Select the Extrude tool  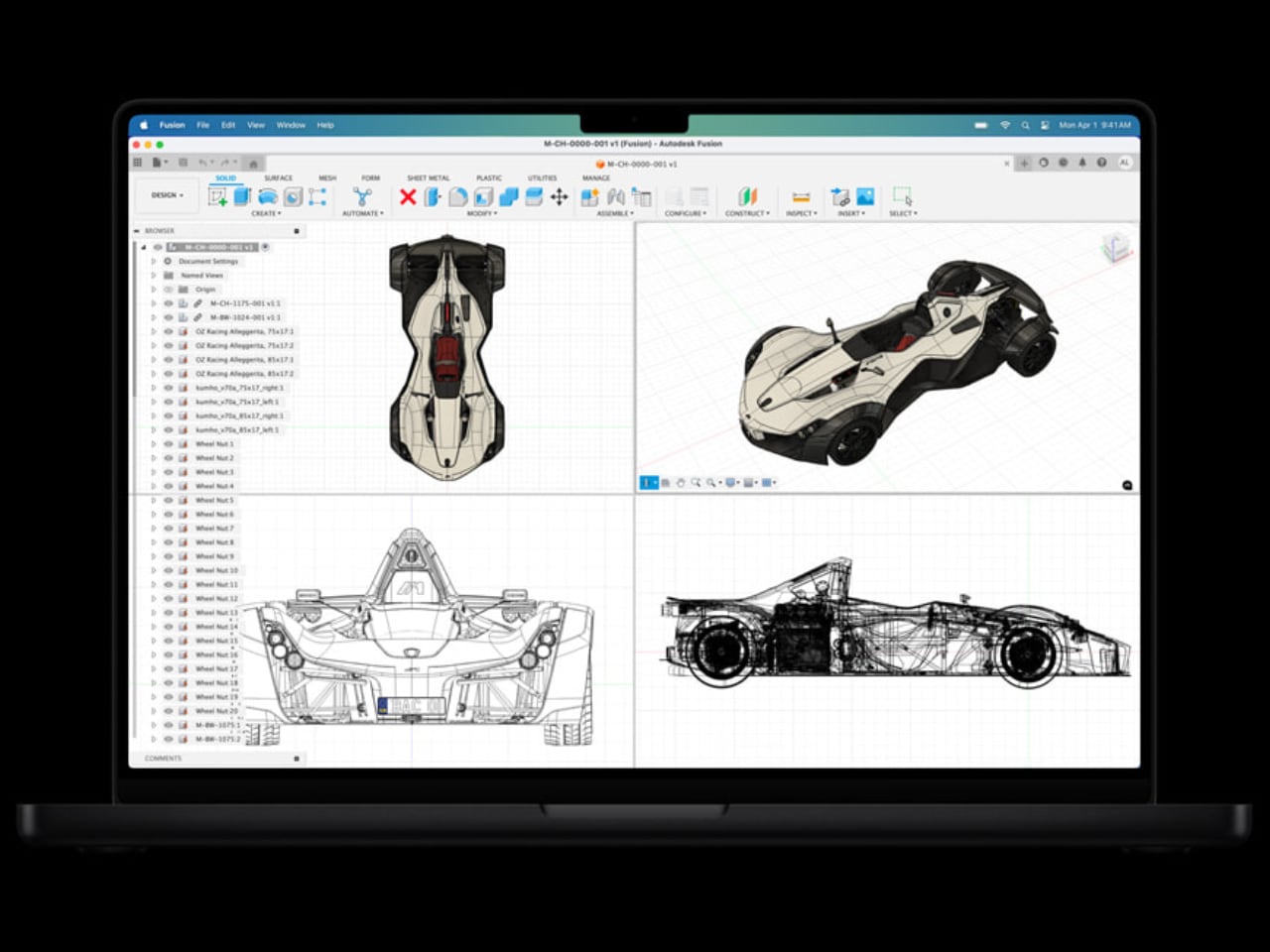tap(242, 196)
